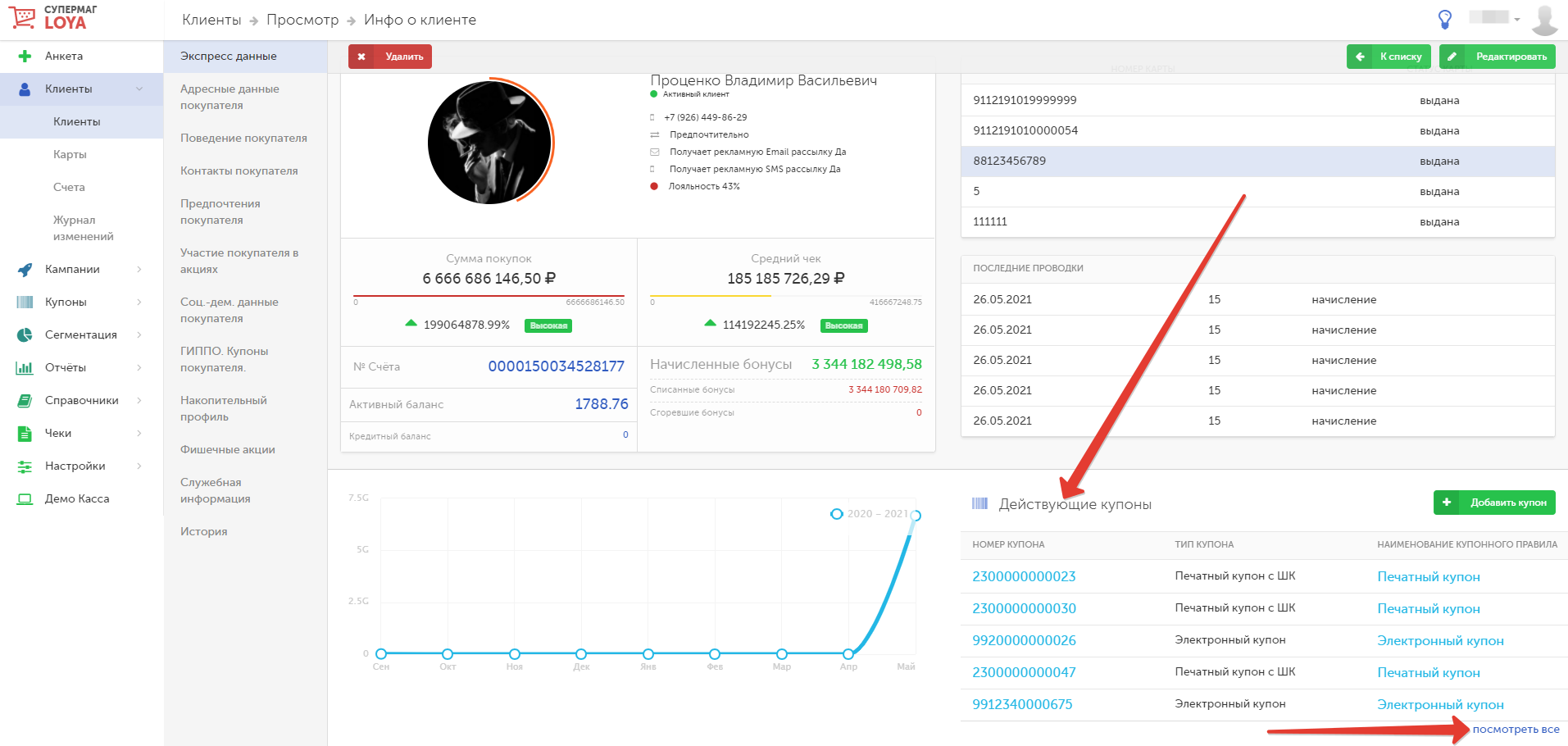This screenshot has width=1568, height=746.
Task: Select card row 88123456789
Action: pyautogui.click(x=1258, y=161)
